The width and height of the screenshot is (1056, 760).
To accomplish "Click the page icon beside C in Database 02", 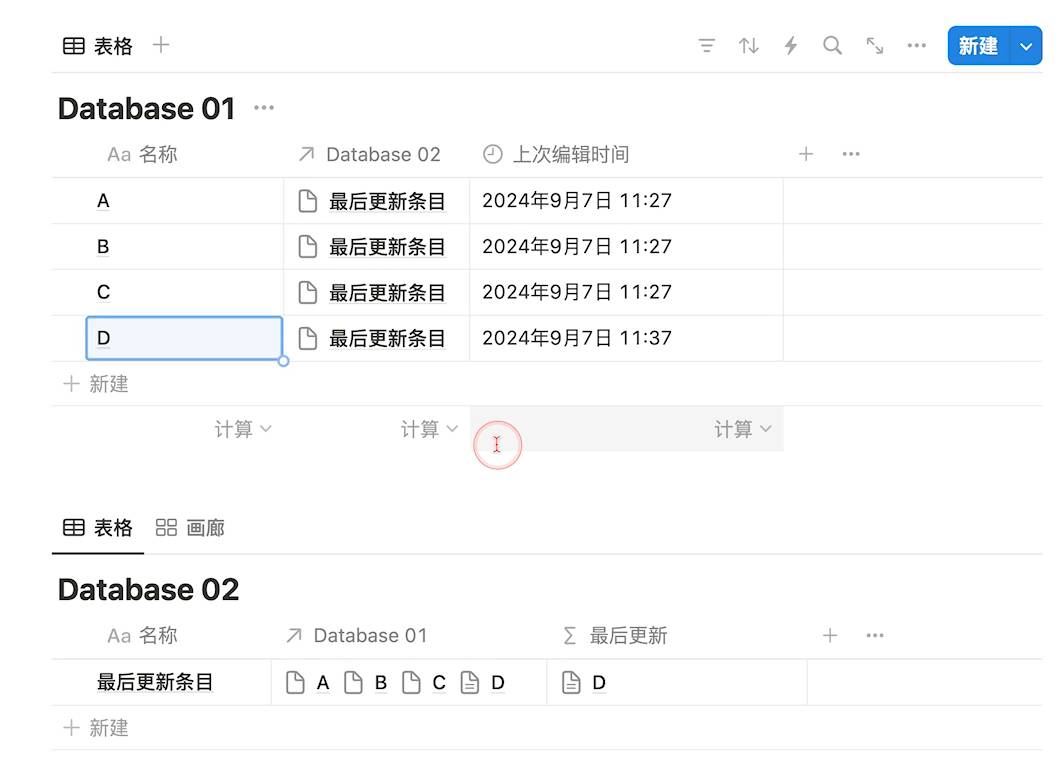I will point(411,683).
